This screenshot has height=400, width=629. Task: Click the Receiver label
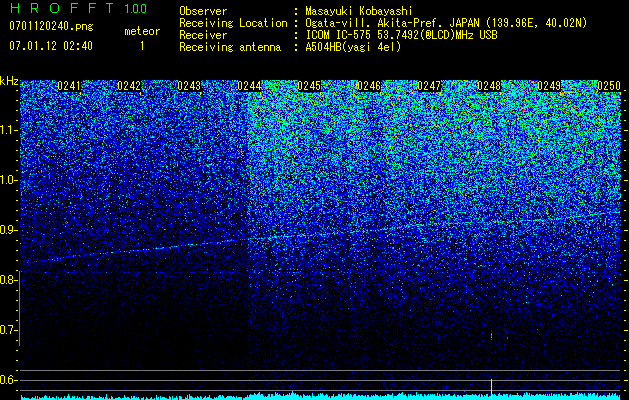point(203,35)
